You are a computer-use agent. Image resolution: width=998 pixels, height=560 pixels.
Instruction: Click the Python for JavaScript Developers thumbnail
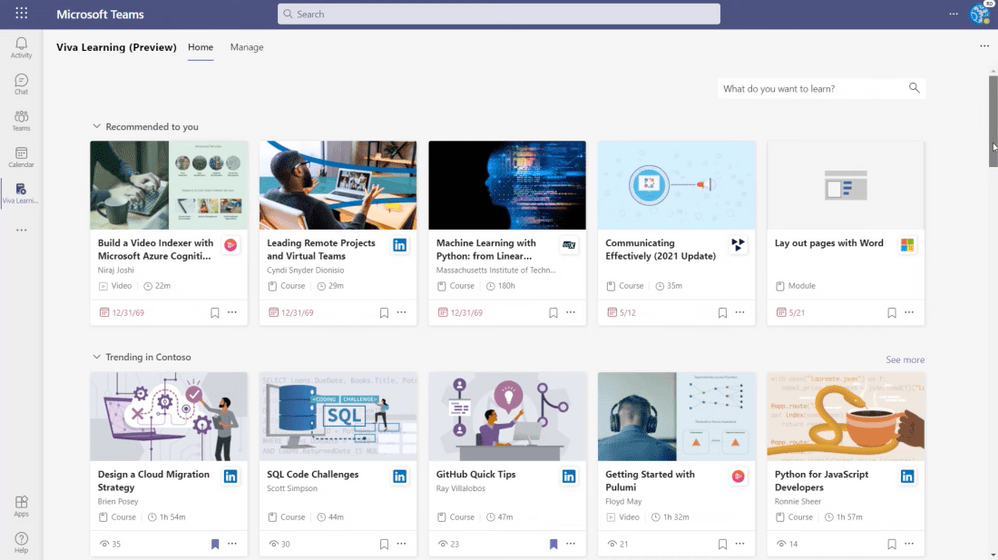tap(845, 416)
